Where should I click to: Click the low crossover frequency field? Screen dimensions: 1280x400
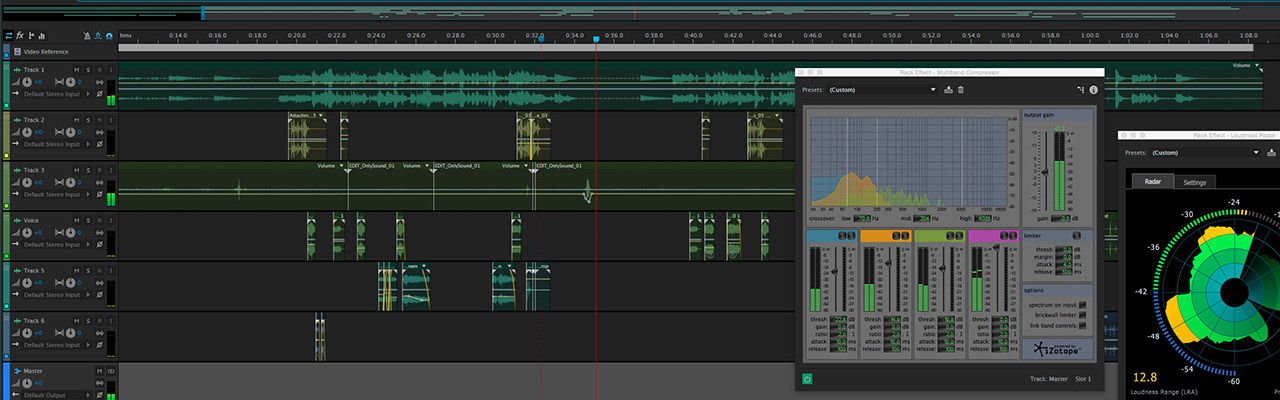pyautogui.click(x=864, y=217)
